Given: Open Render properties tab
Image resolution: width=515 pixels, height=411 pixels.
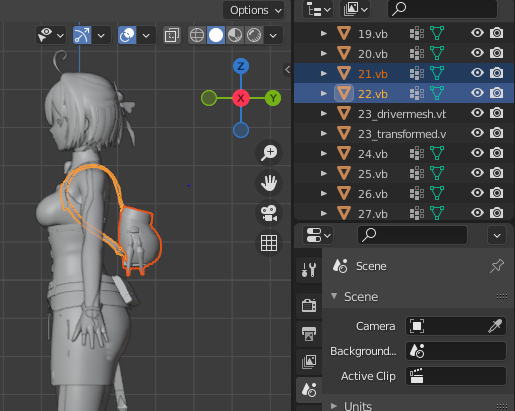Looking at the screenshot, I should point(309,305).
